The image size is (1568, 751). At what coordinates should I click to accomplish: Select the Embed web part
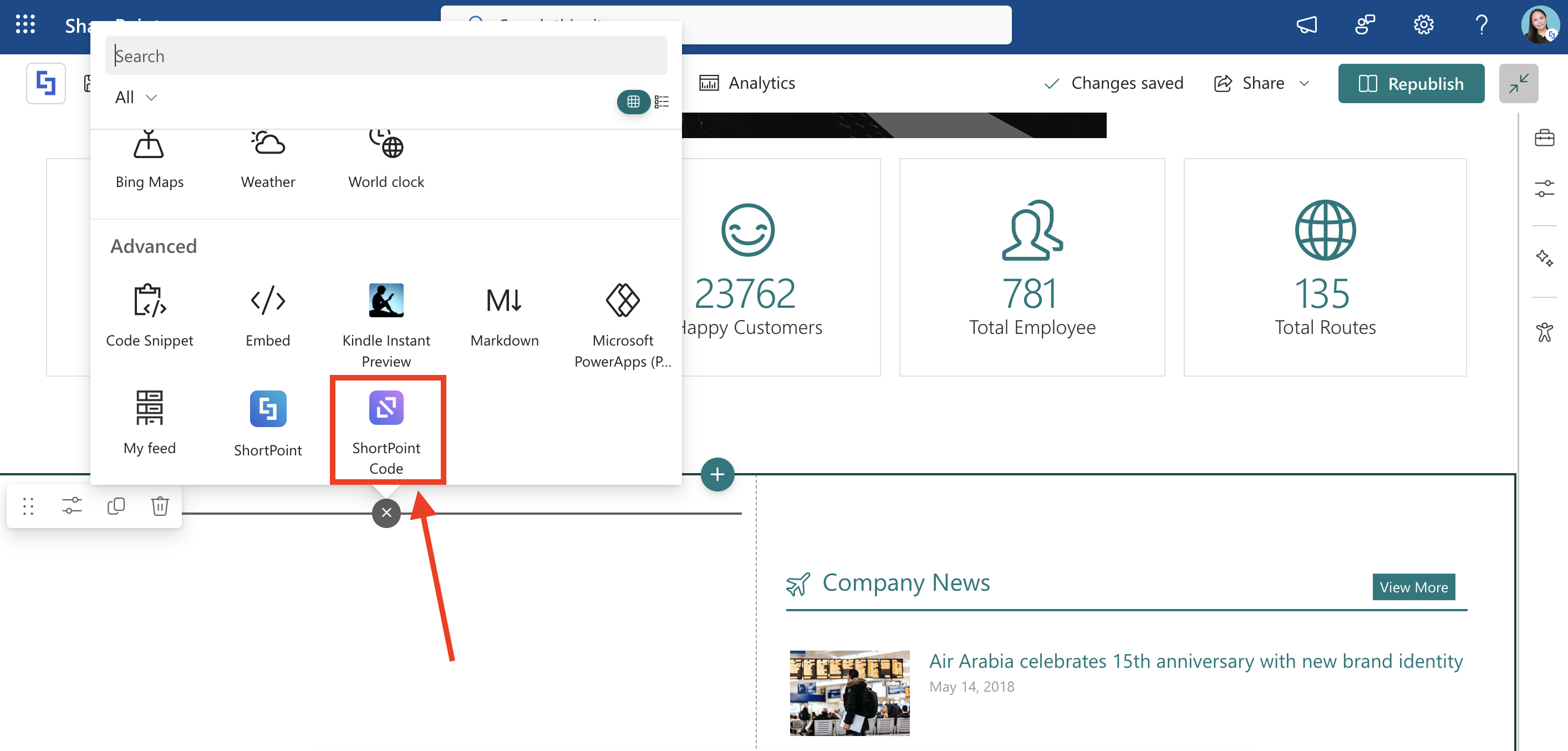coord(268,316)
